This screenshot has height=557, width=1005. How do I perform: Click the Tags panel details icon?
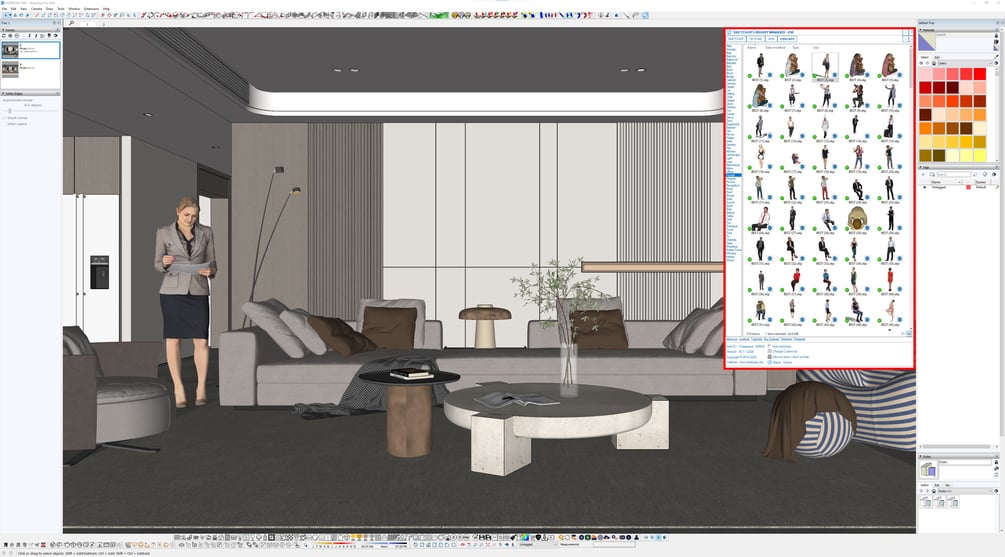[994, 174]
